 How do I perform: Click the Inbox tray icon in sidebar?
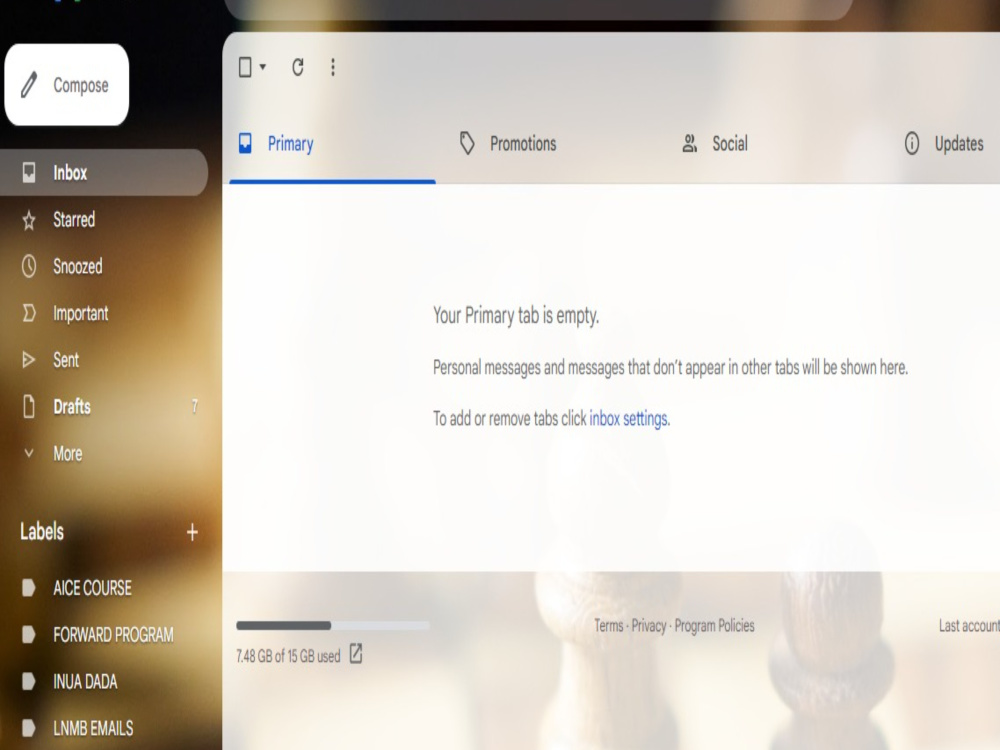(x=29, y=172)
